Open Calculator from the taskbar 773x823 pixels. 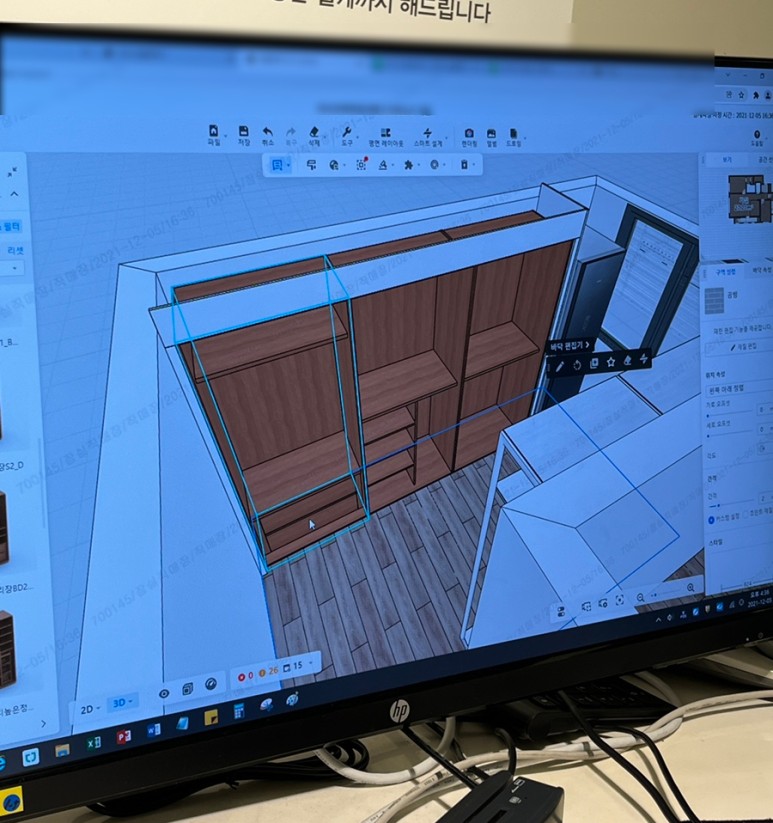(239, 711)
